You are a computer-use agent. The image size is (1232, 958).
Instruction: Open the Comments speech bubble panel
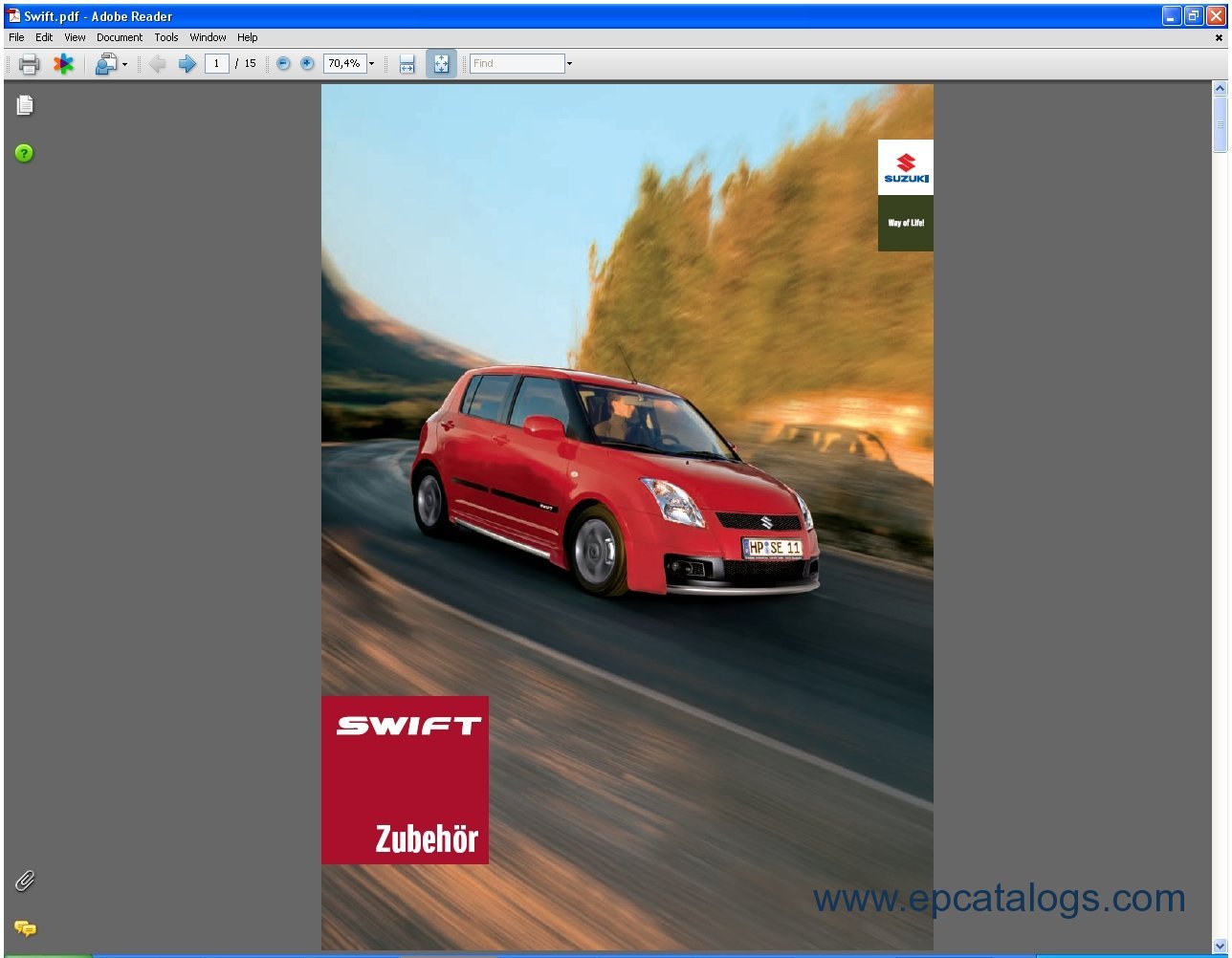[x=25, y=927]
